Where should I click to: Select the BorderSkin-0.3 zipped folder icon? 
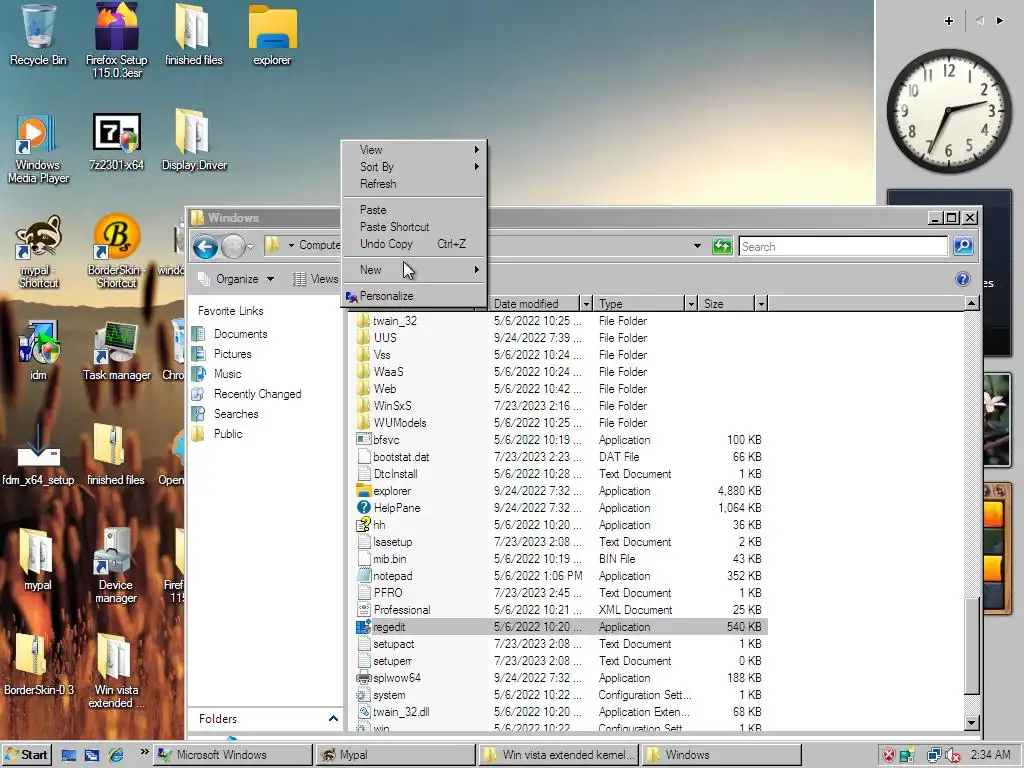tap(38, 664)
